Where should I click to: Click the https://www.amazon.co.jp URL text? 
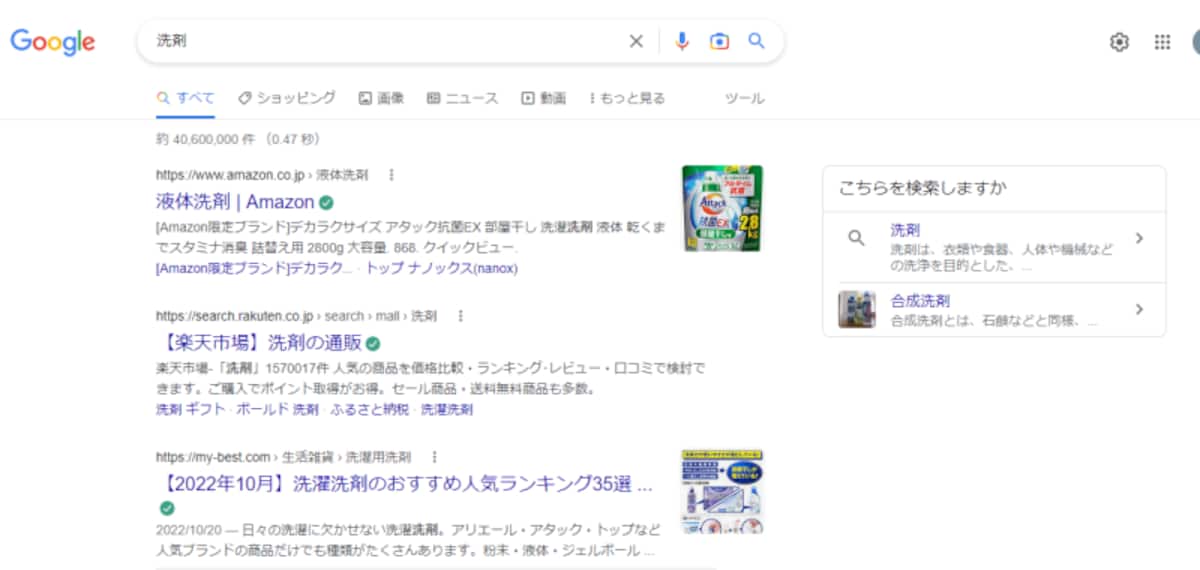point(231,175)
